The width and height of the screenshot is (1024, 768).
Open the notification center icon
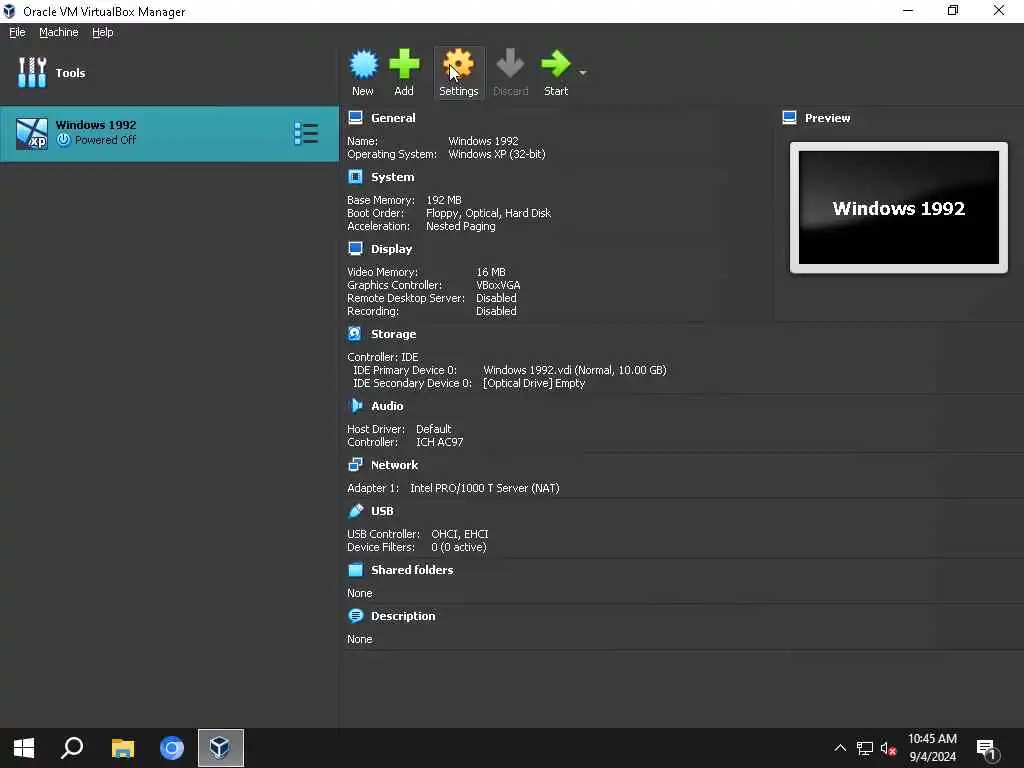click(987, 748)
